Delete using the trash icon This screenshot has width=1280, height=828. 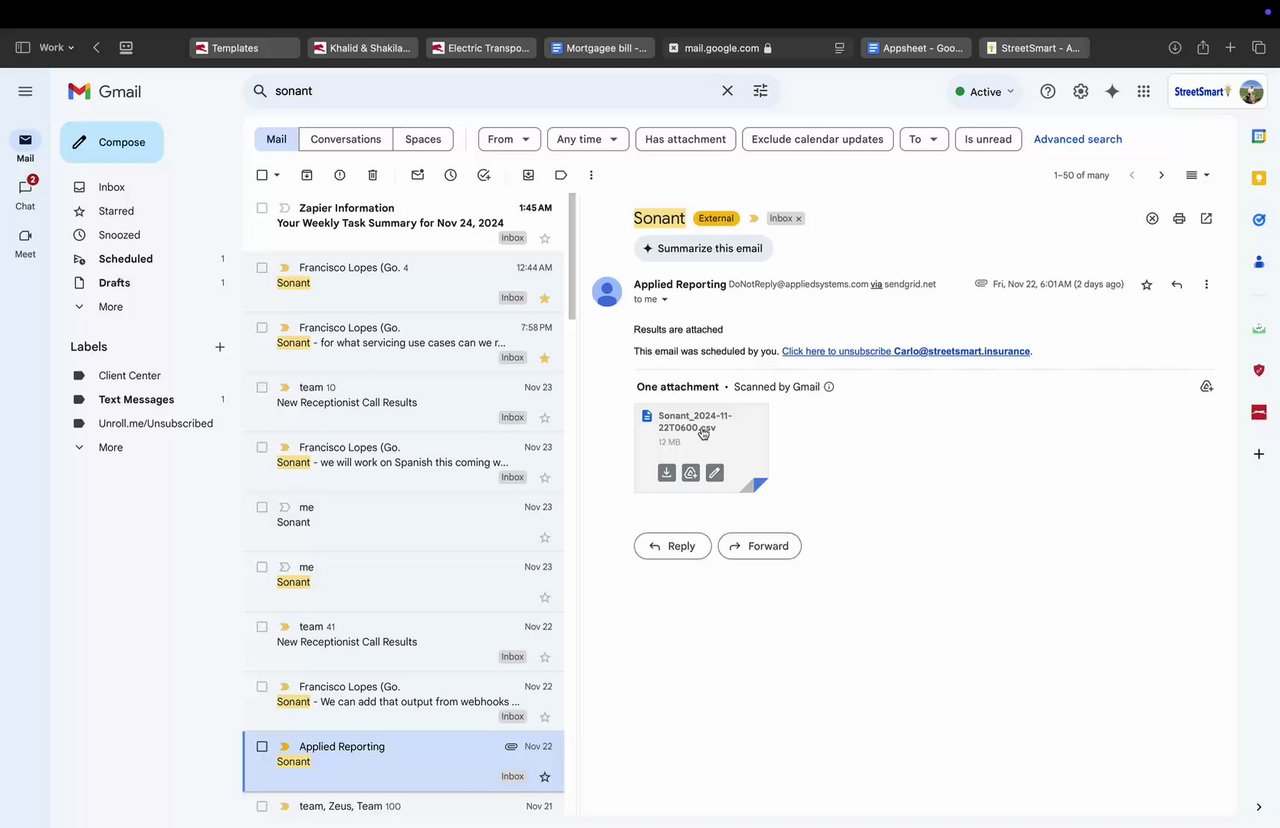coord(373,175)
